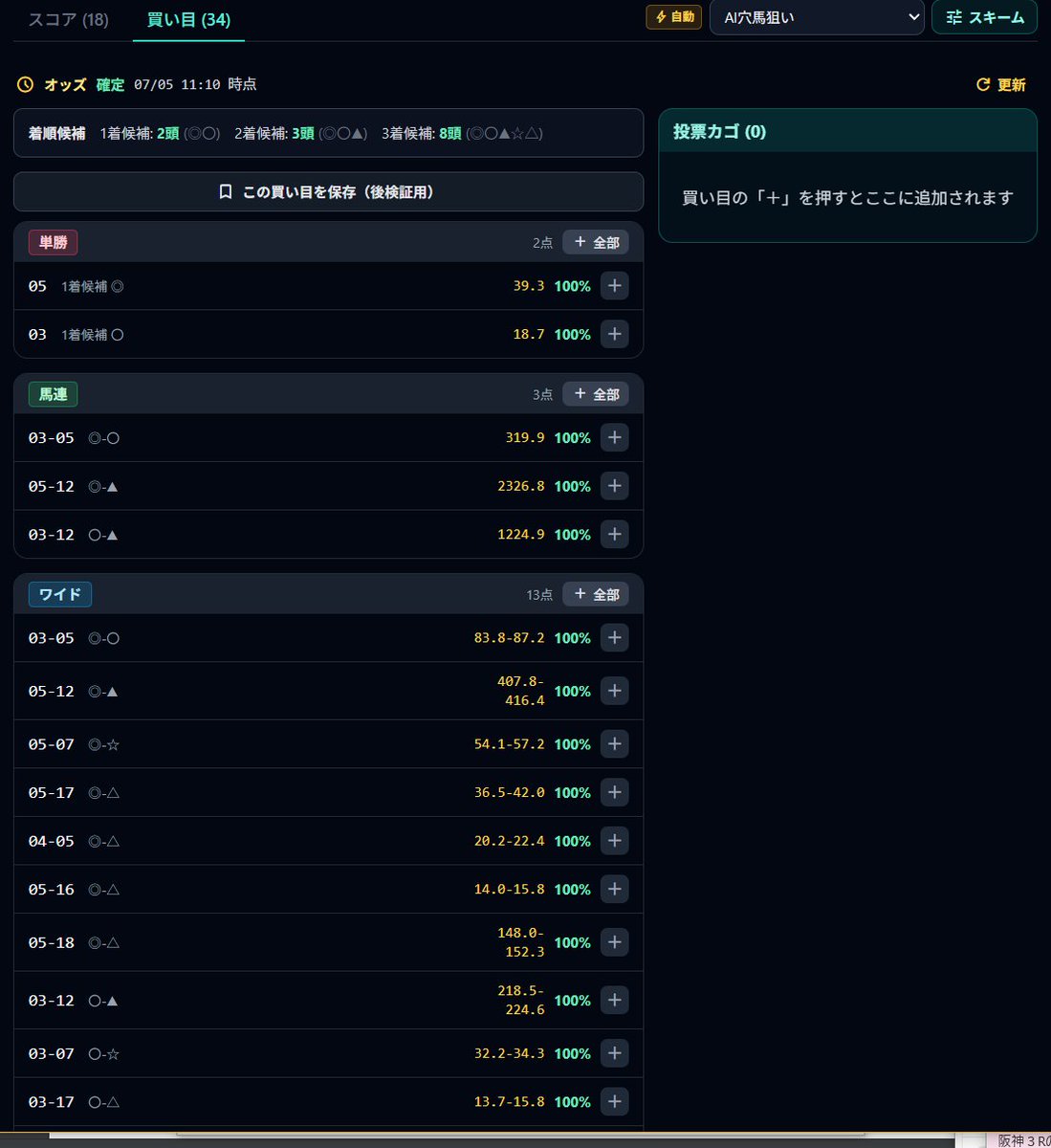This screenshot has height=1148, width=1051.
Task: Click the clock icon beside オッズ
Action: [x=26, y=84]
